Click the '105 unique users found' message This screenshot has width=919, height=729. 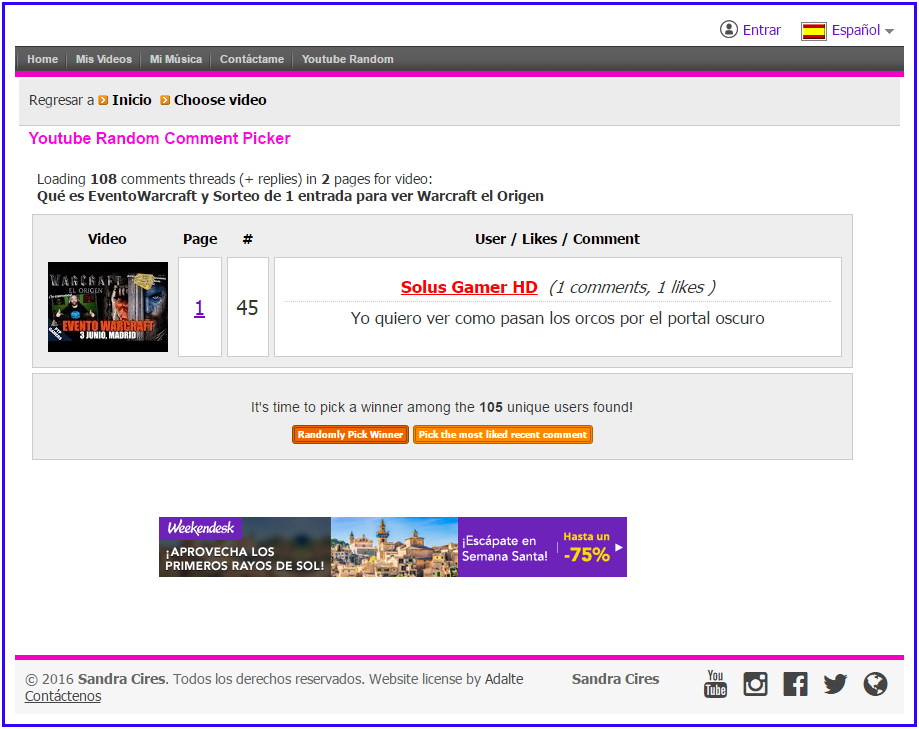(442, 407)
